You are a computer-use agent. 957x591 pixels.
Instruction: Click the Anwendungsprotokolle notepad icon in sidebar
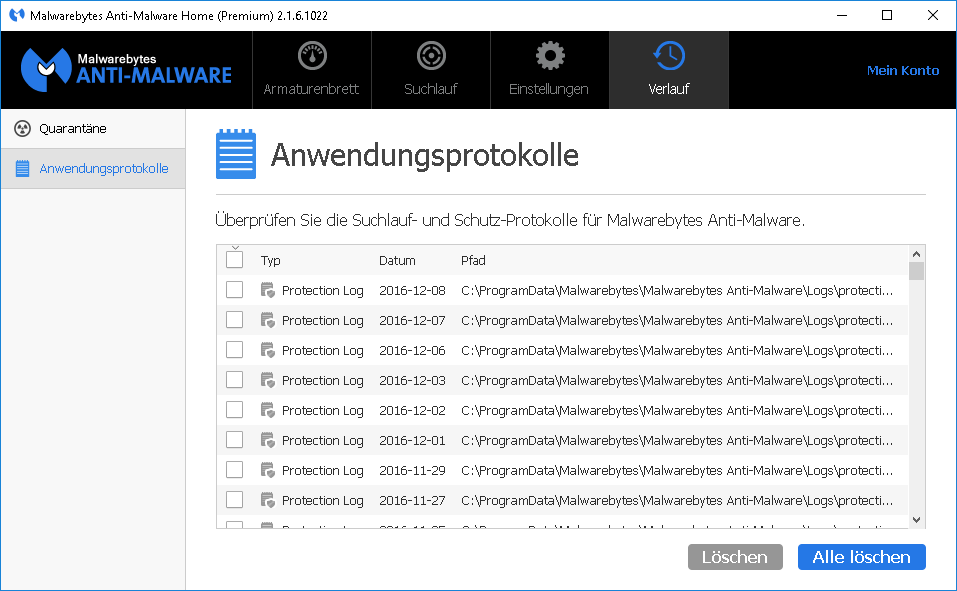[23, 169]
